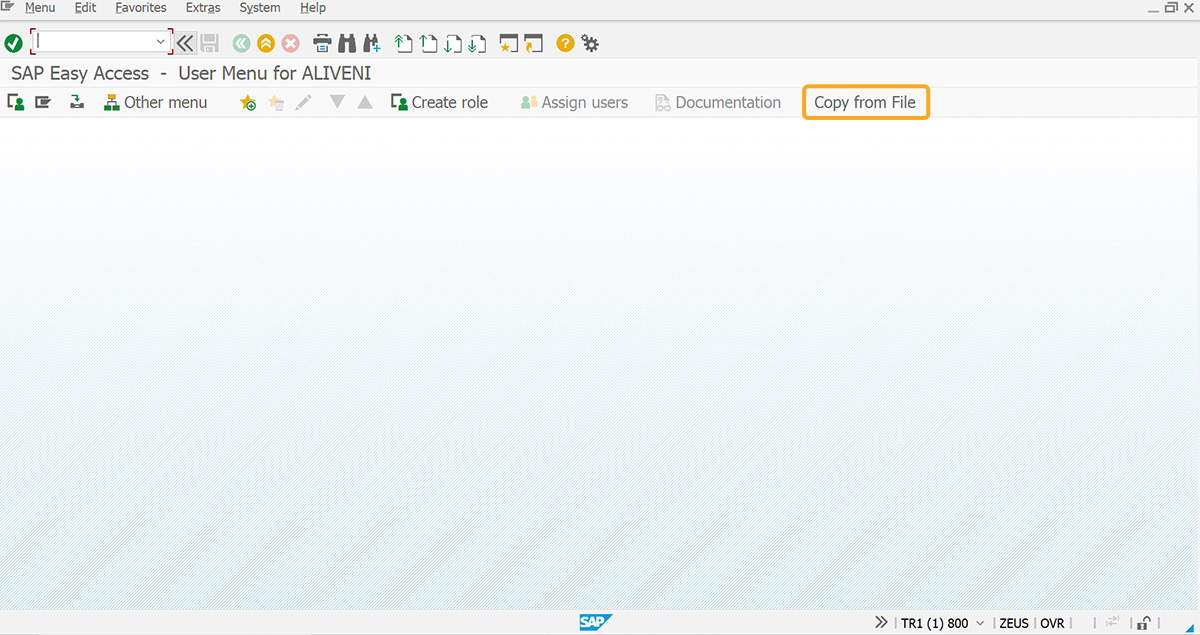This screenshot has height=635, width=1200.
Task: Go to First Page icon
Action: (404, 43)
